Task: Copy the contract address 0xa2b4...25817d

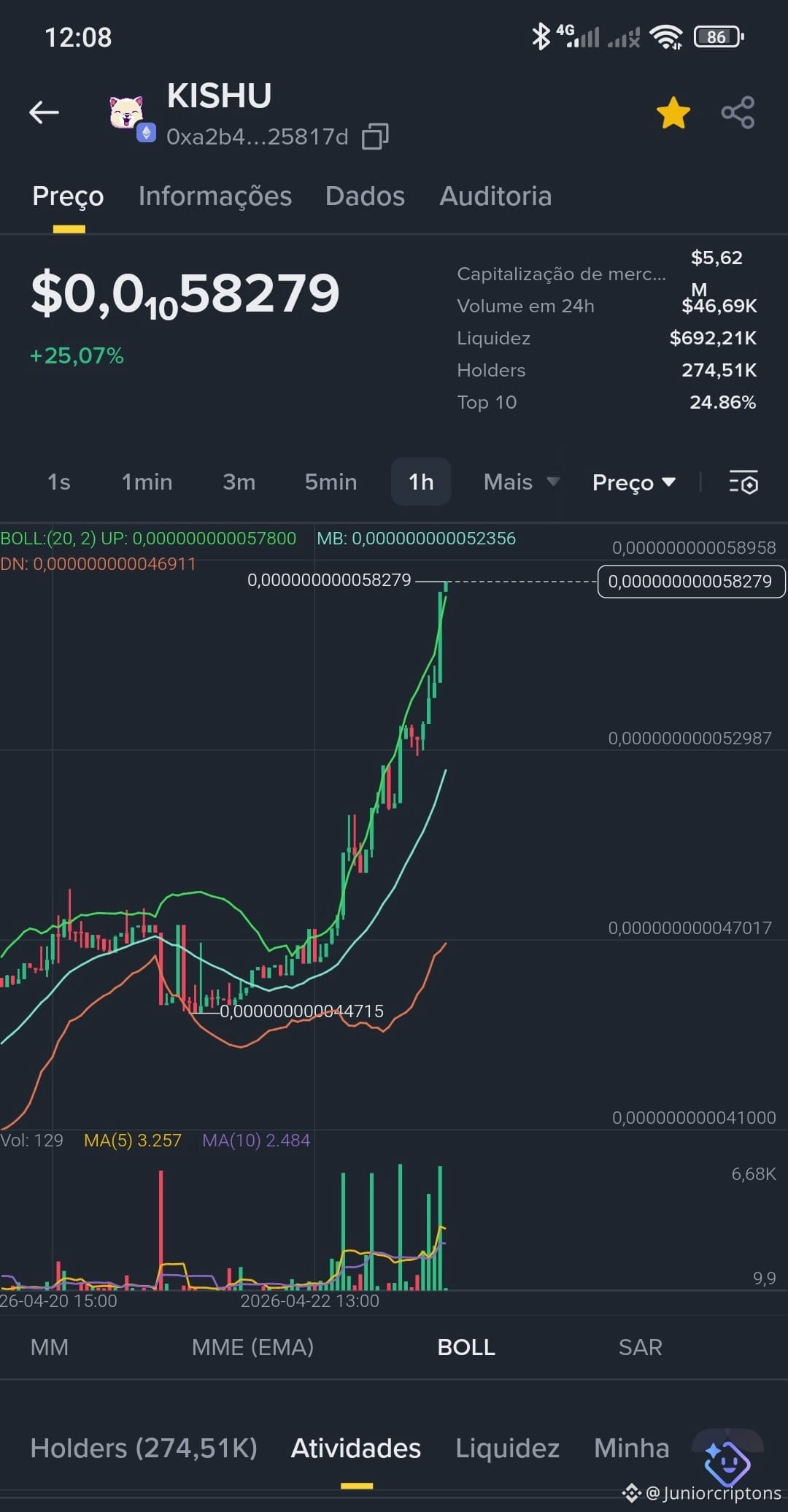Action: click(375, 136)
